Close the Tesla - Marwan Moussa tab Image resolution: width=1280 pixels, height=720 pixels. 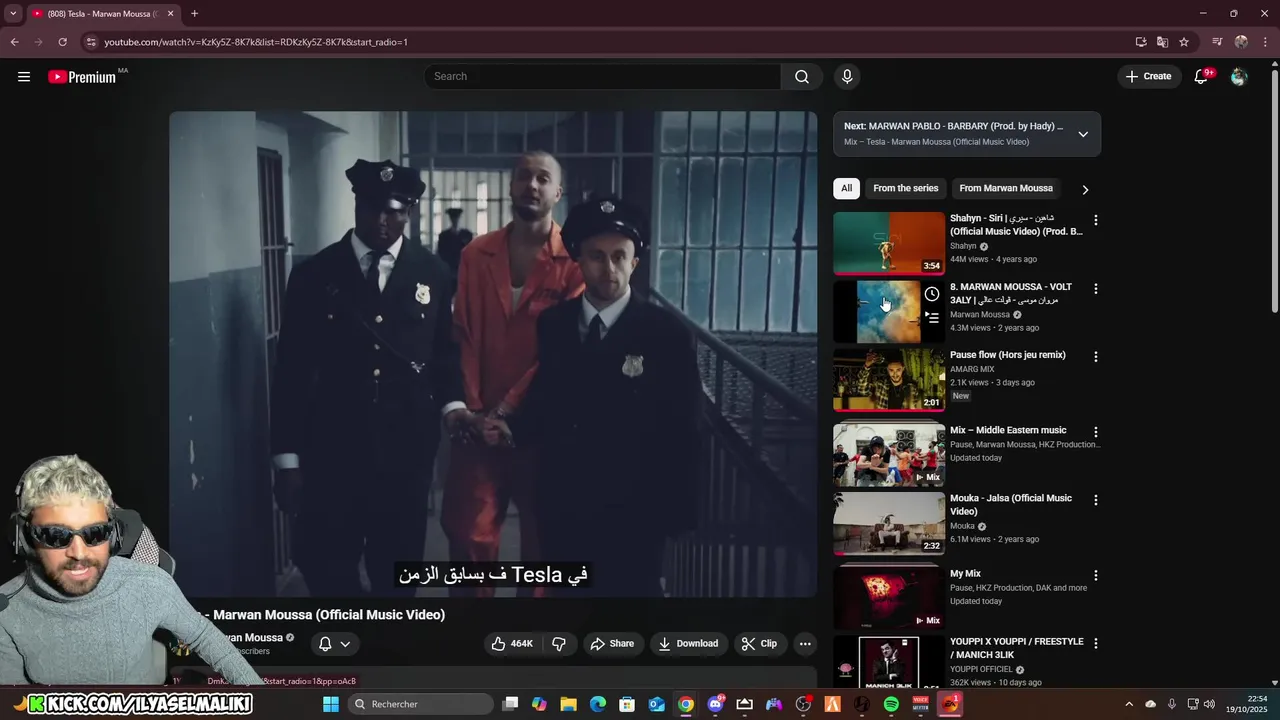point(170,14)
